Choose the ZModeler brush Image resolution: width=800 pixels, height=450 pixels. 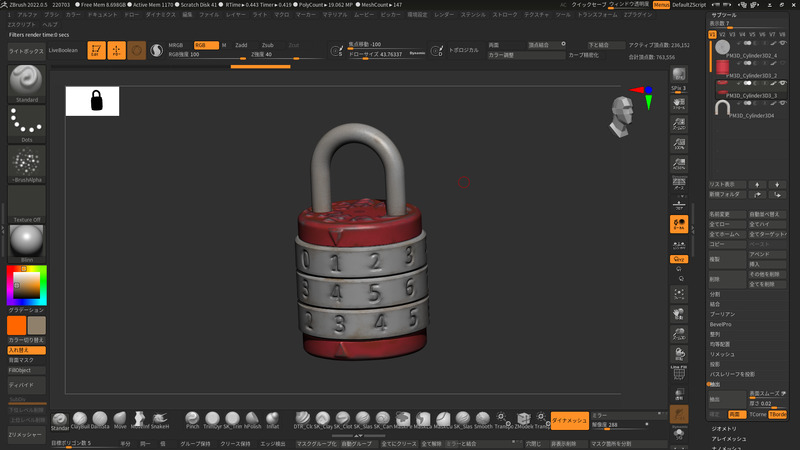(x=523, y=420)
